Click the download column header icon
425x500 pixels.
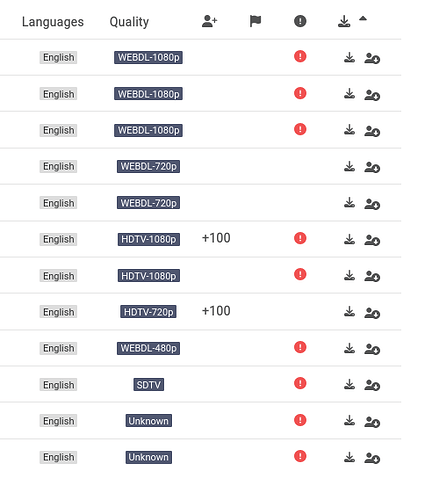click(344, 21)
